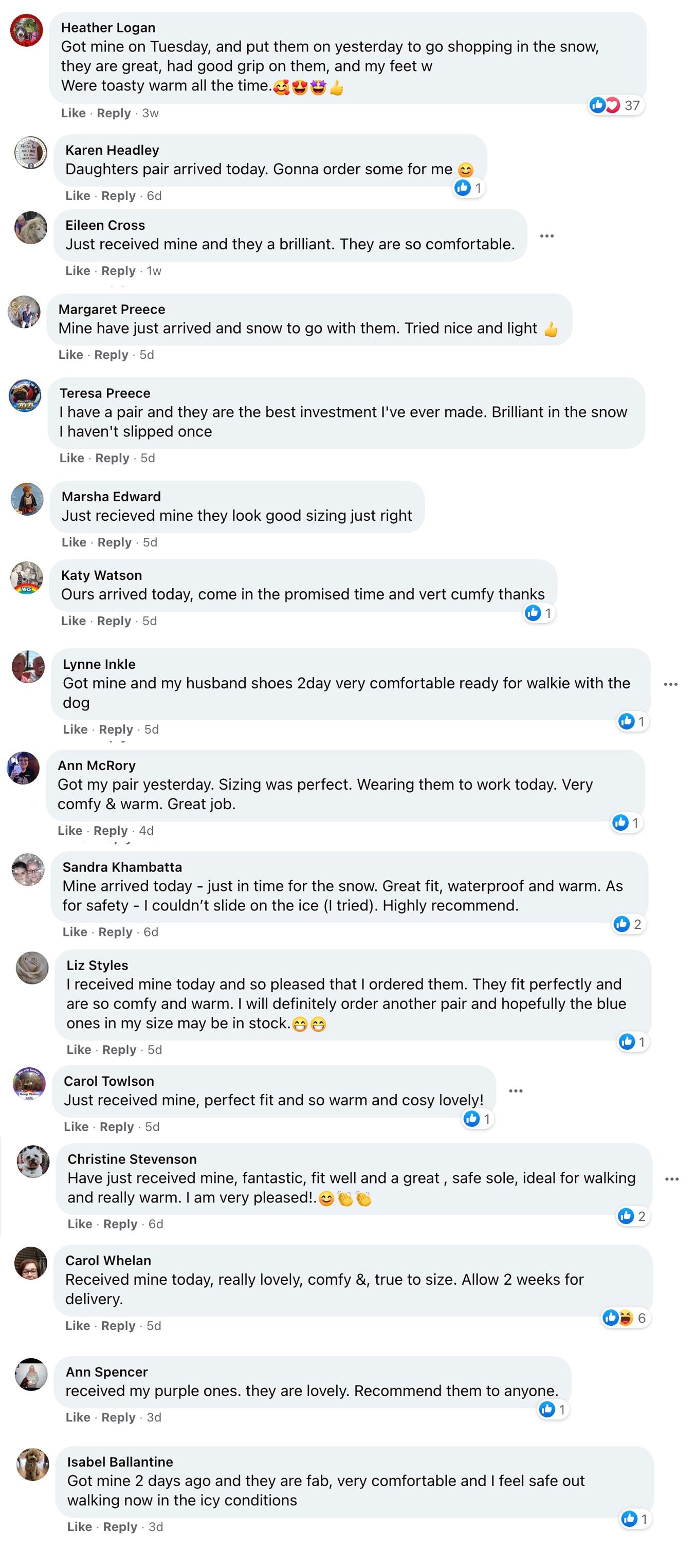Image resolution: width=695 pixels, height=1568 pixels.
Task: Expand more options for Carol Towlson's comment
Action: point(516,1090)
